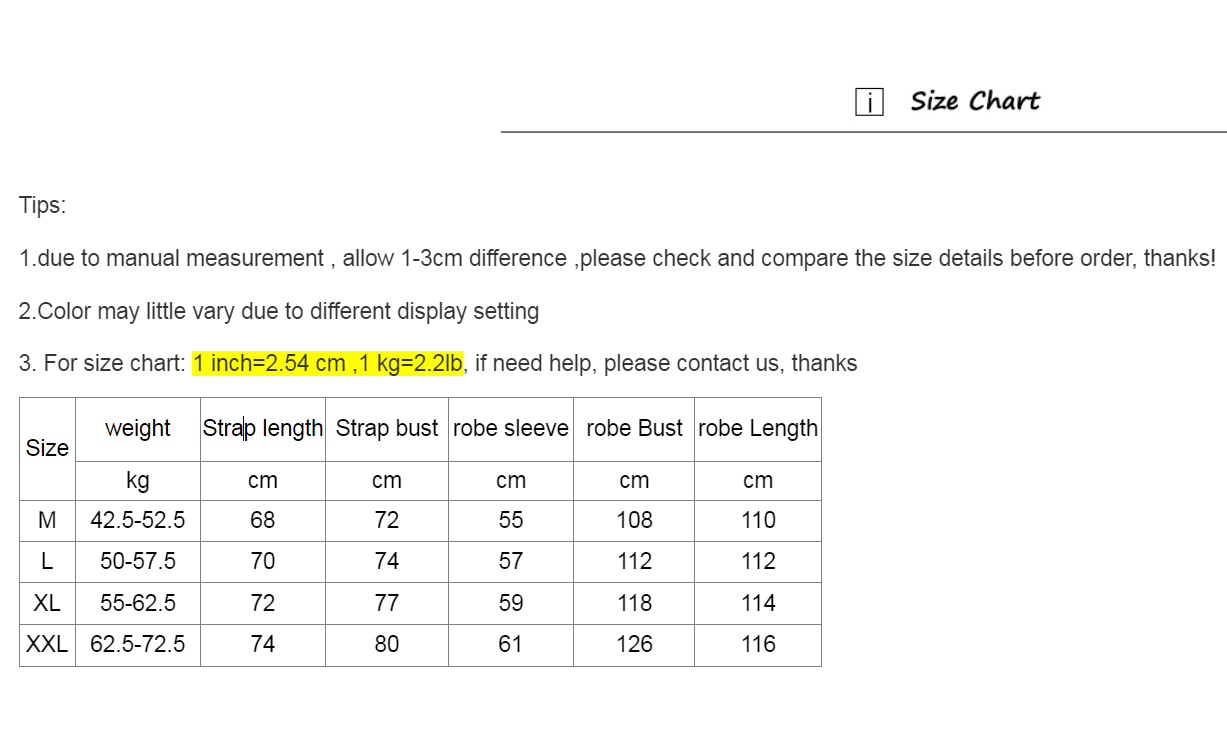Click the robe sleeve column header
The height and width of the screenshot is (752, 1227).
click(511, 428)
